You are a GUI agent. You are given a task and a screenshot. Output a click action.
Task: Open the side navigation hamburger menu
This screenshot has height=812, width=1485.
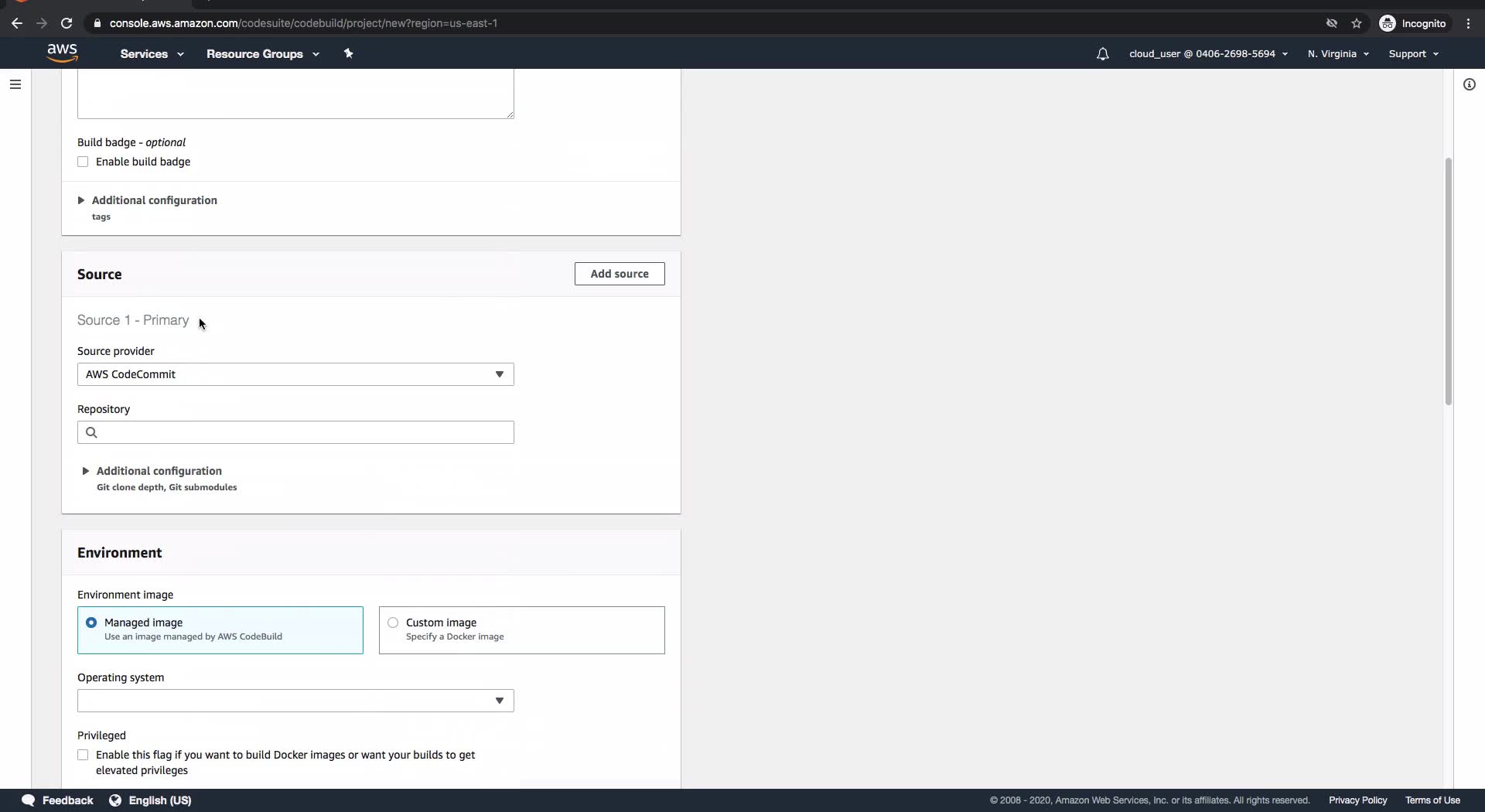pyautogui.click(x=15, y=84)
